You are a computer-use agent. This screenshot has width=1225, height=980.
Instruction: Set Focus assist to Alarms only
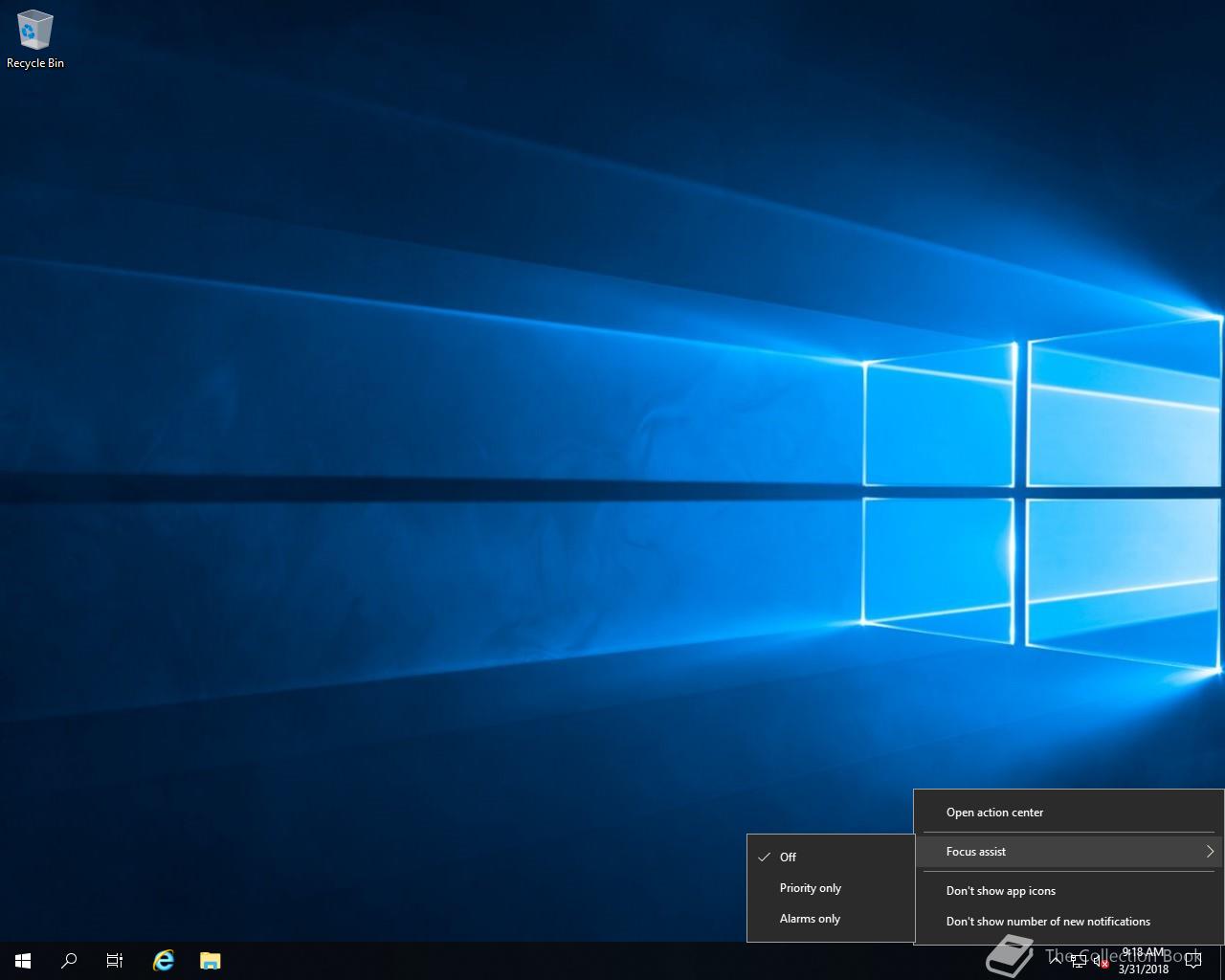pyautogui.click(x=831, y=919)
